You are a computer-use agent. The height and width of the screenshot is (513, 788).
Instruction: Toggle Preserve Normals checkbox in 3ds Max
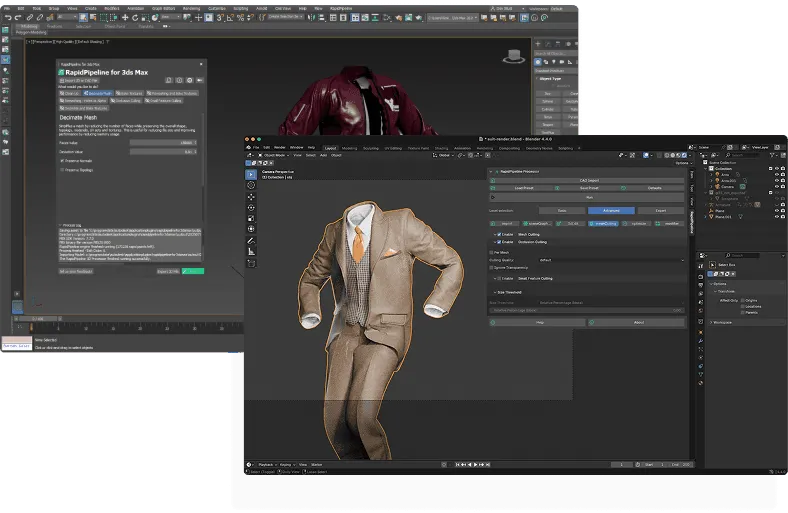click(x=62, y=160)
